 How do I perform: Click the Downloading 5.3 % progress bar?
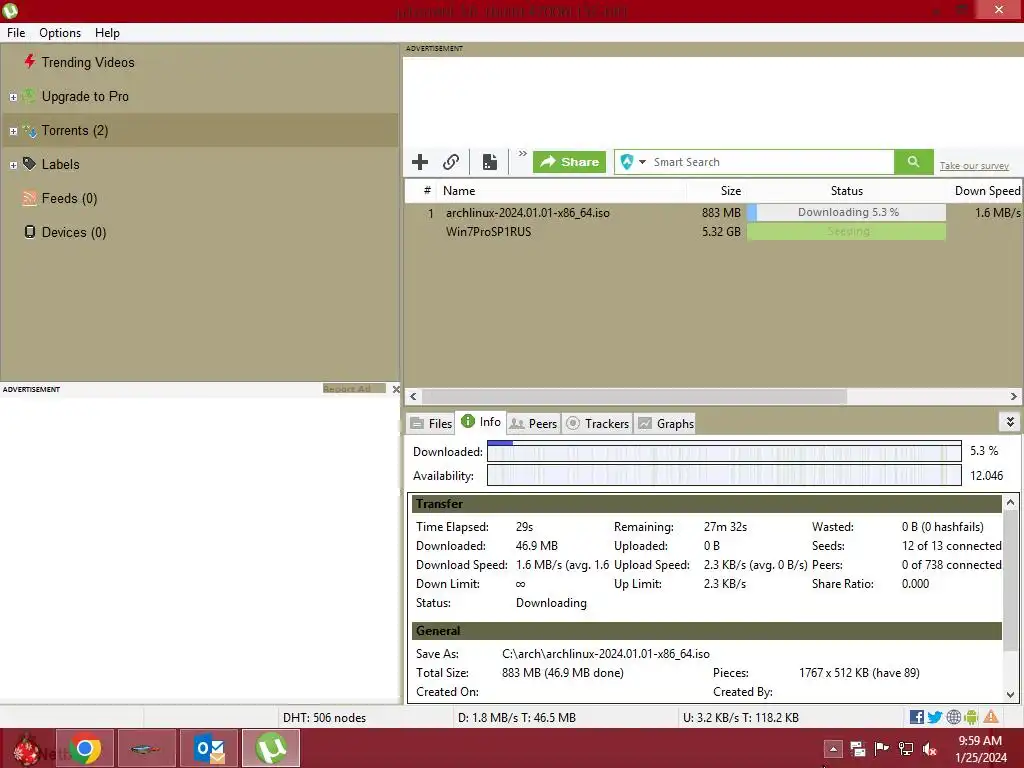(x=846, y=212)
